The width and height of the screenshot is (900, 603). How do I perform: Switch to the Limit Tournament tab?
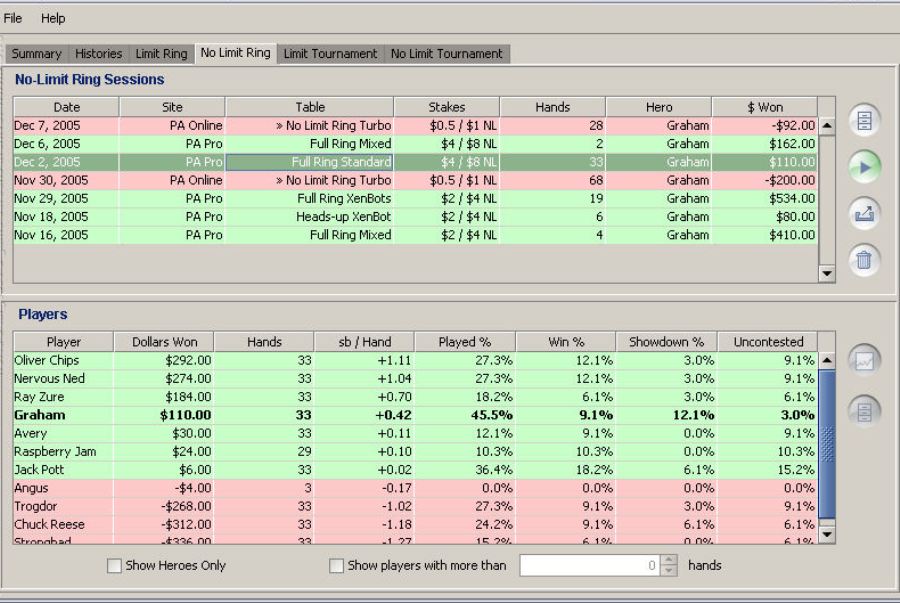click(x=330, y=54)
